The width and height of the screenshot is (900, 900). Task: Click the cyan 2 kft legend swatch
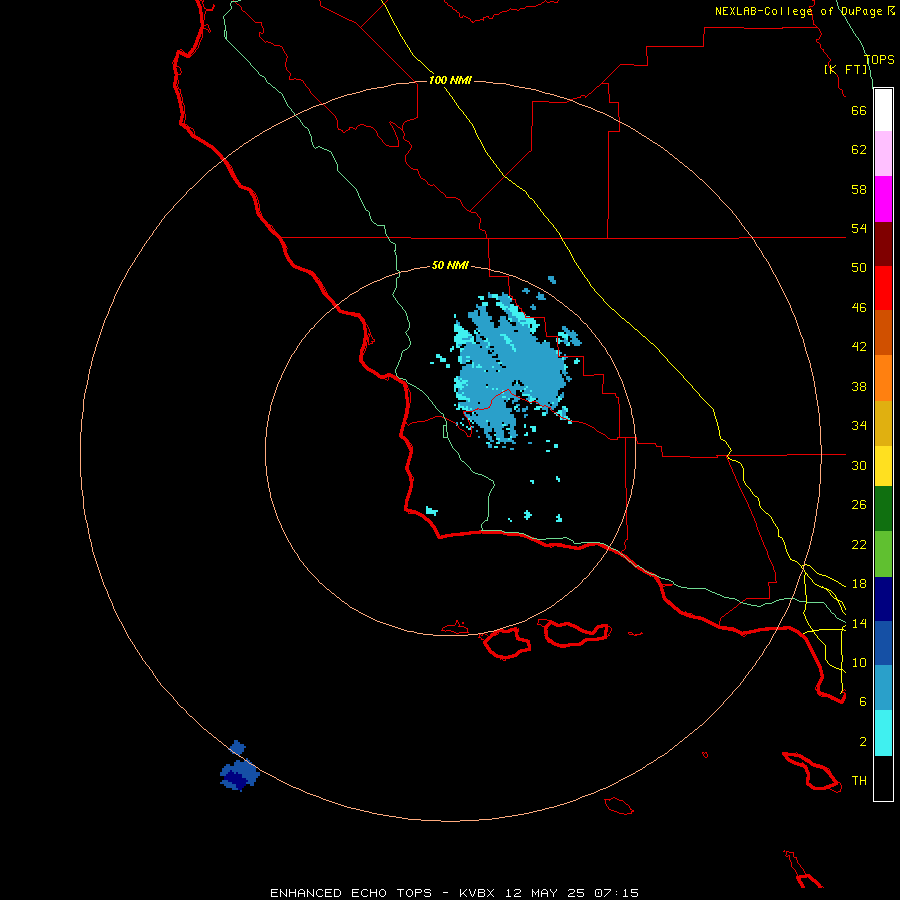[x=883, y=733]
